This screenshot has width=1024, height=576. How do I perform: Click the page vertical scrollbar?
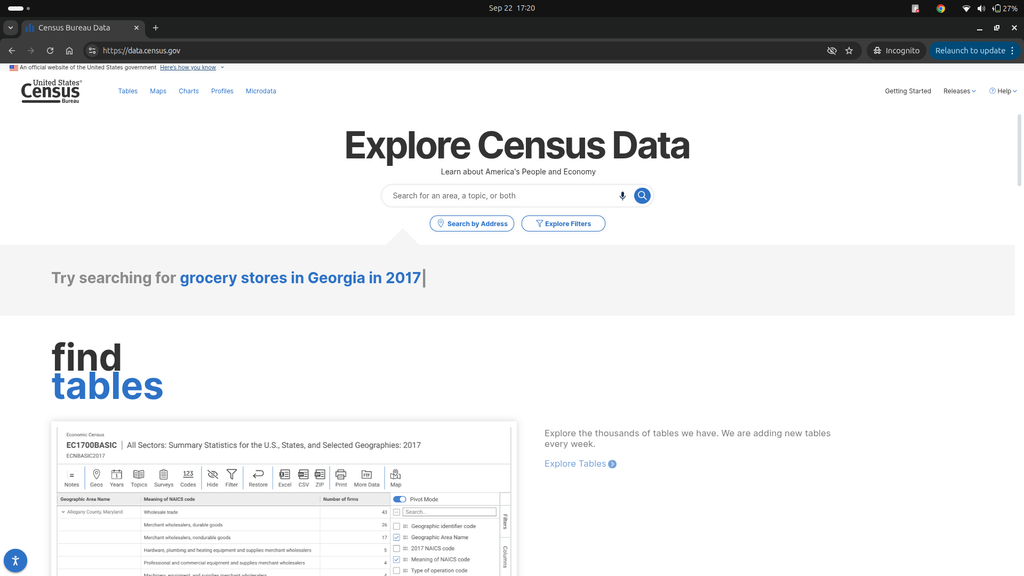pyautogui.click(x=1019, y=150)
